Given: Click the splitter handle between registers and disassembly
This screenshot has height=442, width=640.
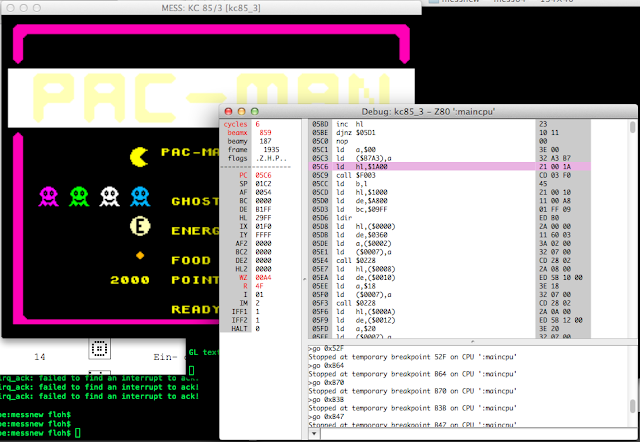Looking at the screenshot, I should 304,280.
